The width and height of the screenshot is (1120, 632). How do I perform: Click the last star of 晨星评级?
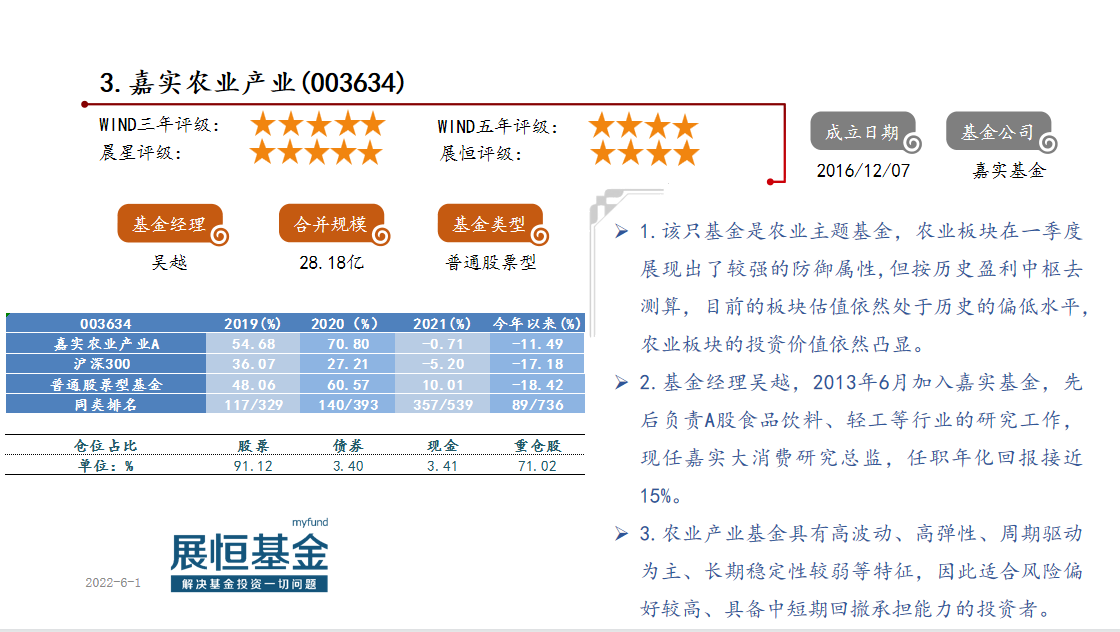[370, 153]
